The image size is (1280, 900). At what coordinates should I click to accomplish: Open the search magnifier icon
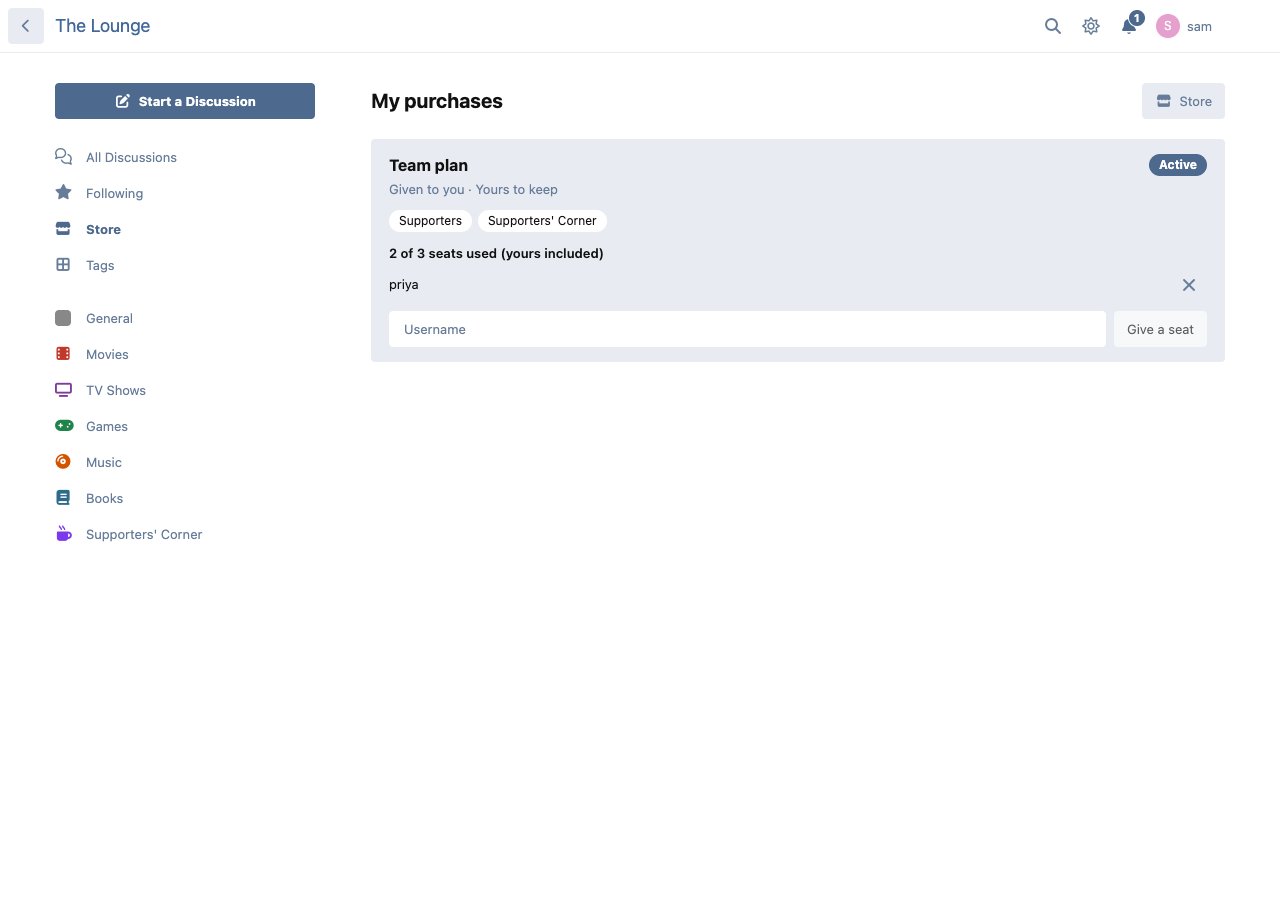pyautogui.click(x=1053, y=26)
